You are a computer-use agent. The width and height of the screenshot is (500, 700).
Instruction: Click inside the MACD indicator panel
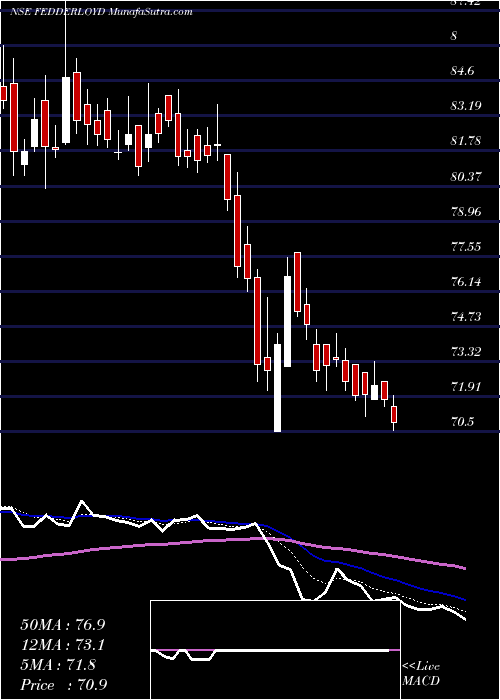coord(275,650)
